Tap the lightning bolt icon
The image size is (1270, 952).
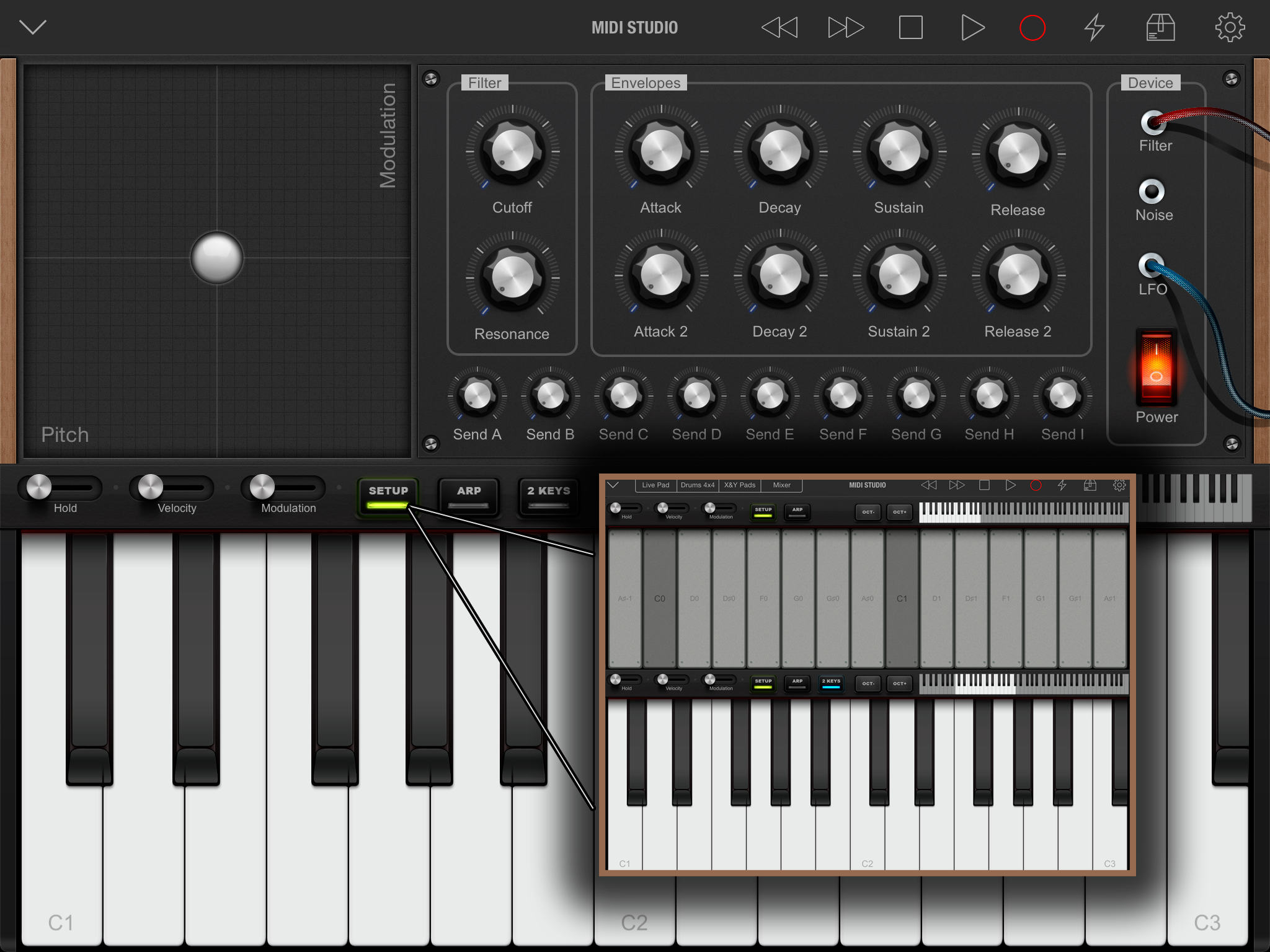[1095, 28]
